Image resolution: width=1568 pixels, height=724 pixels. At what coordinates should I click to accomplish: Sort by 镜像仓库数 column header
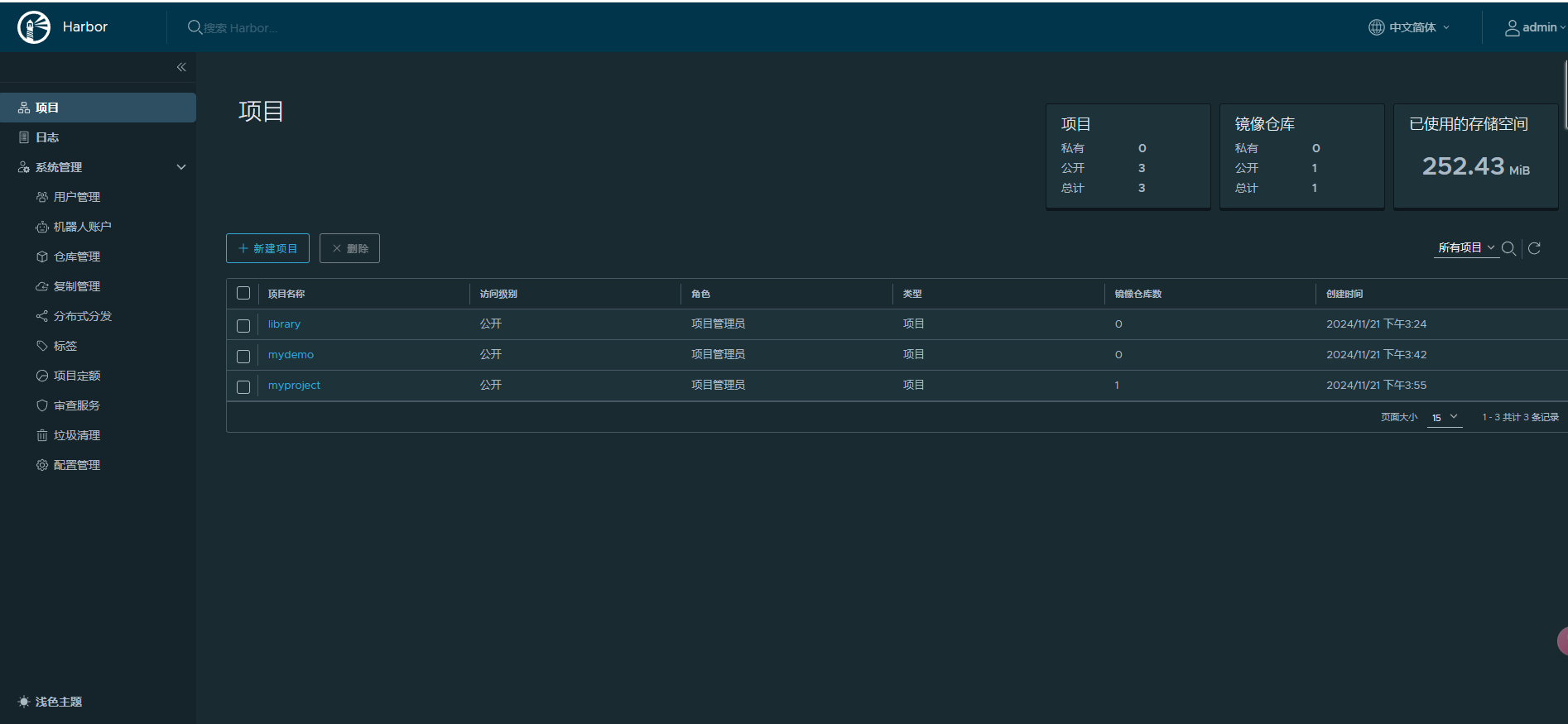tap(1138, 294)
